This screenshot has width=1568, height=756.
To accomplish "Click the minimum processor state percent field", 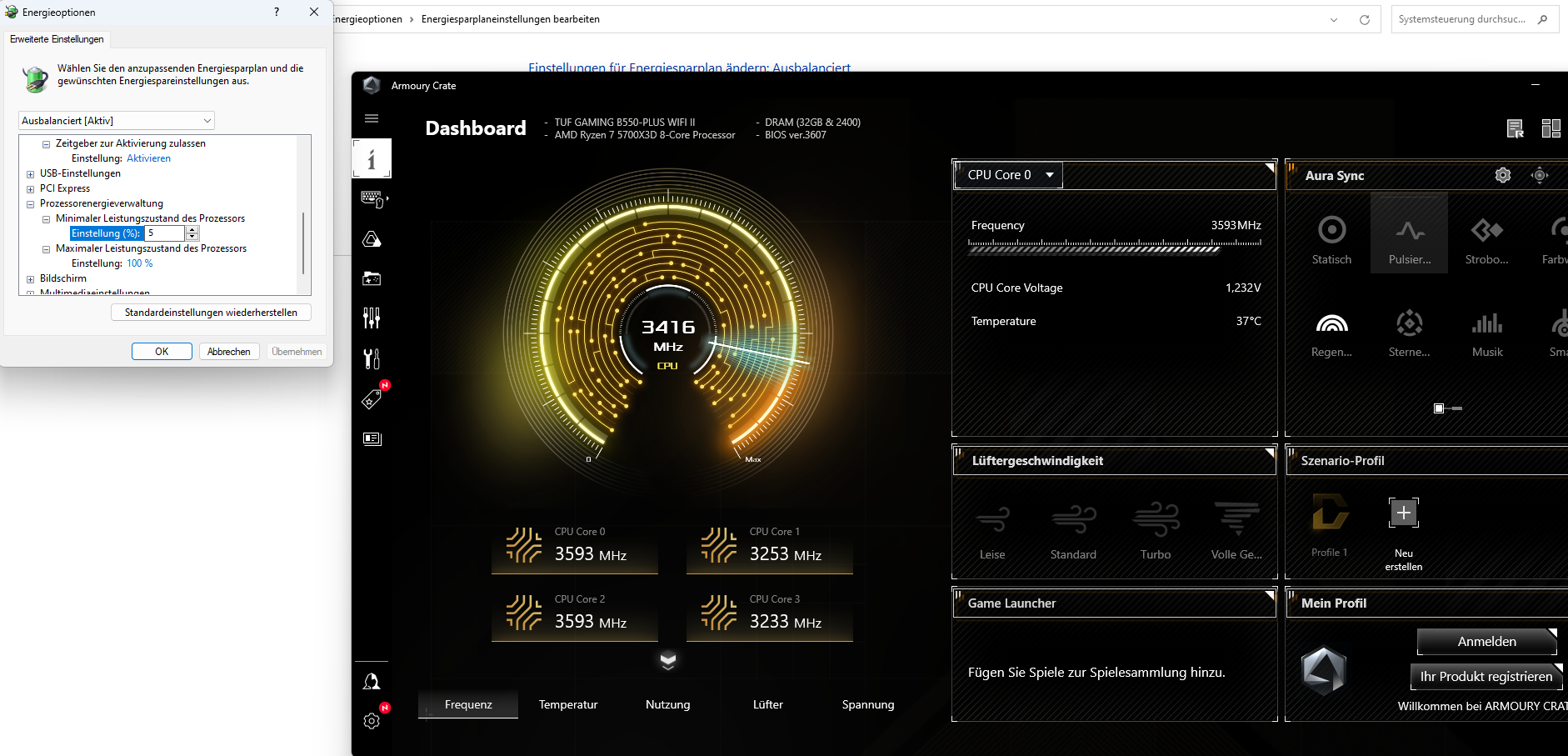I will (x=165, y=233).
